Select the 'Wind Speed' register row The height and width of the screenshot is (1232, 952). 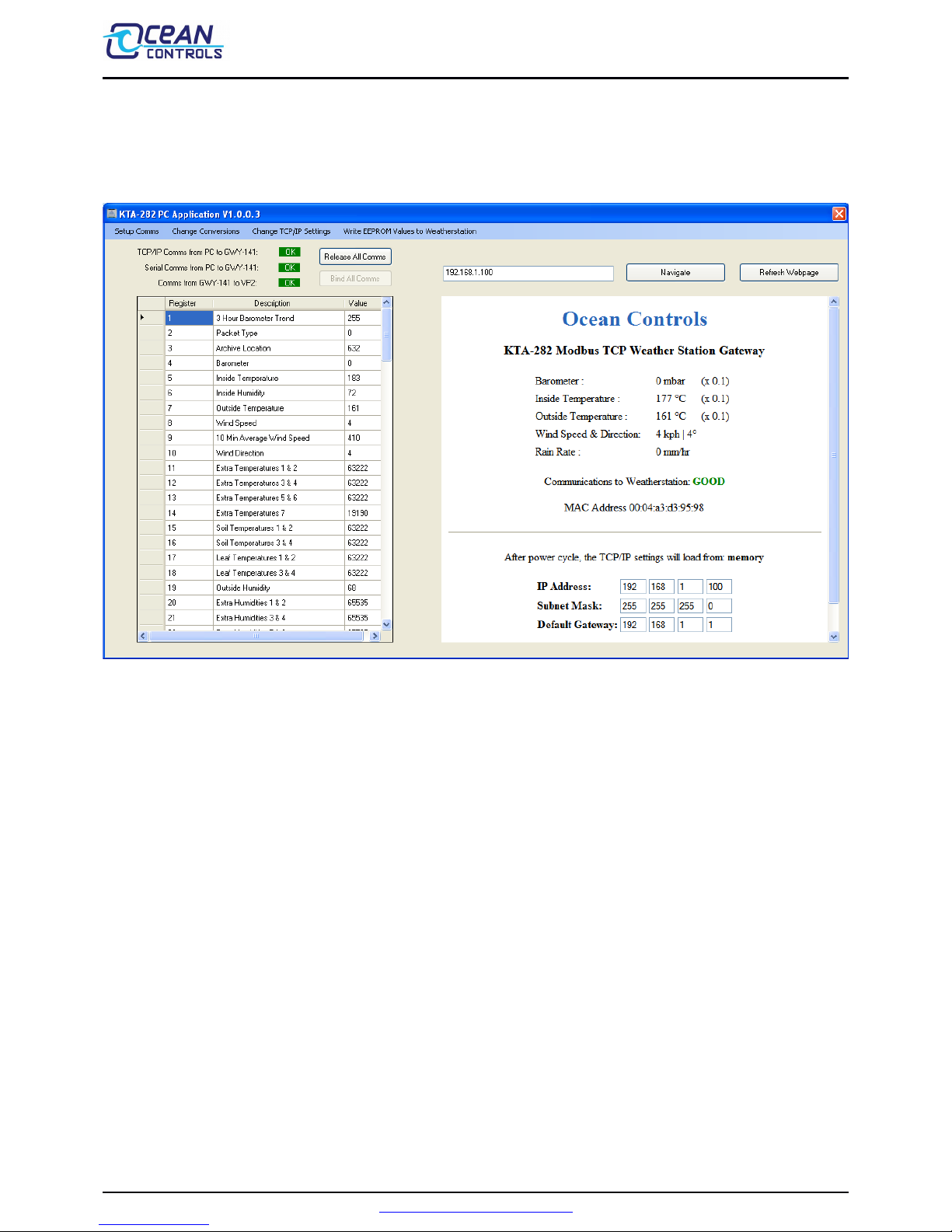(260, 423)
